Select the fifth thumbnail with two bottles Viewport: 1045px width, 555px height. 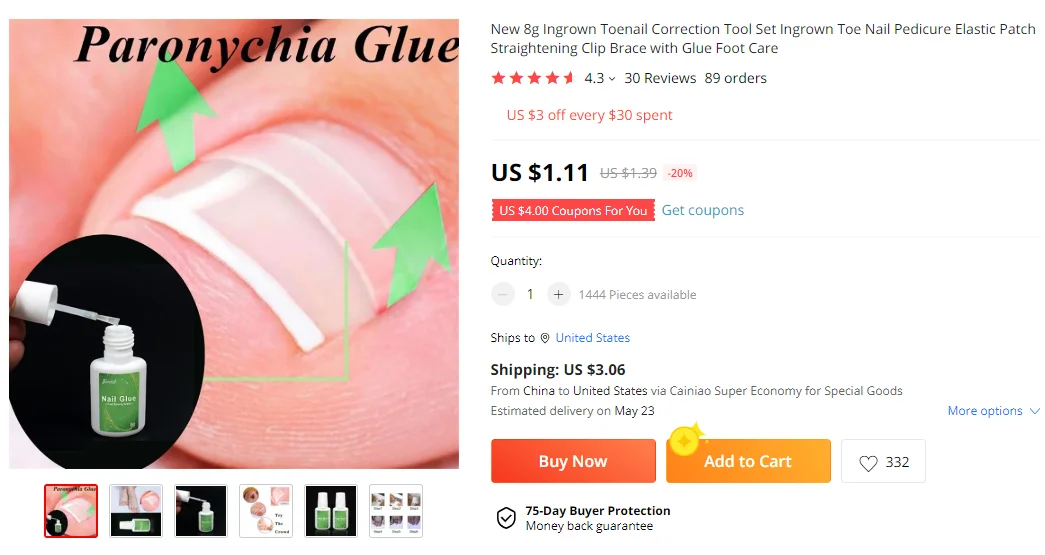point(331,511)
